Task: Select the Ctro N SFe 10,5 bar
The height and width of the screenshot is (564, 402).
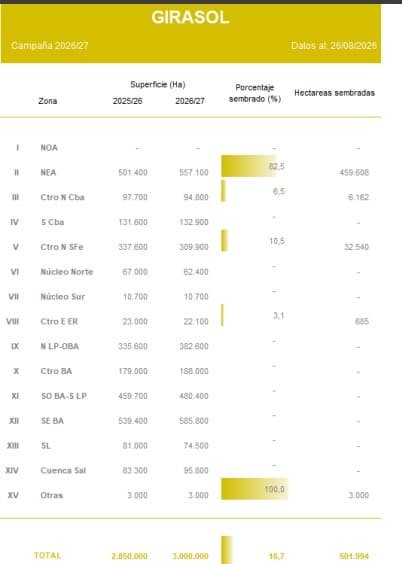Action: click(224, 241)
